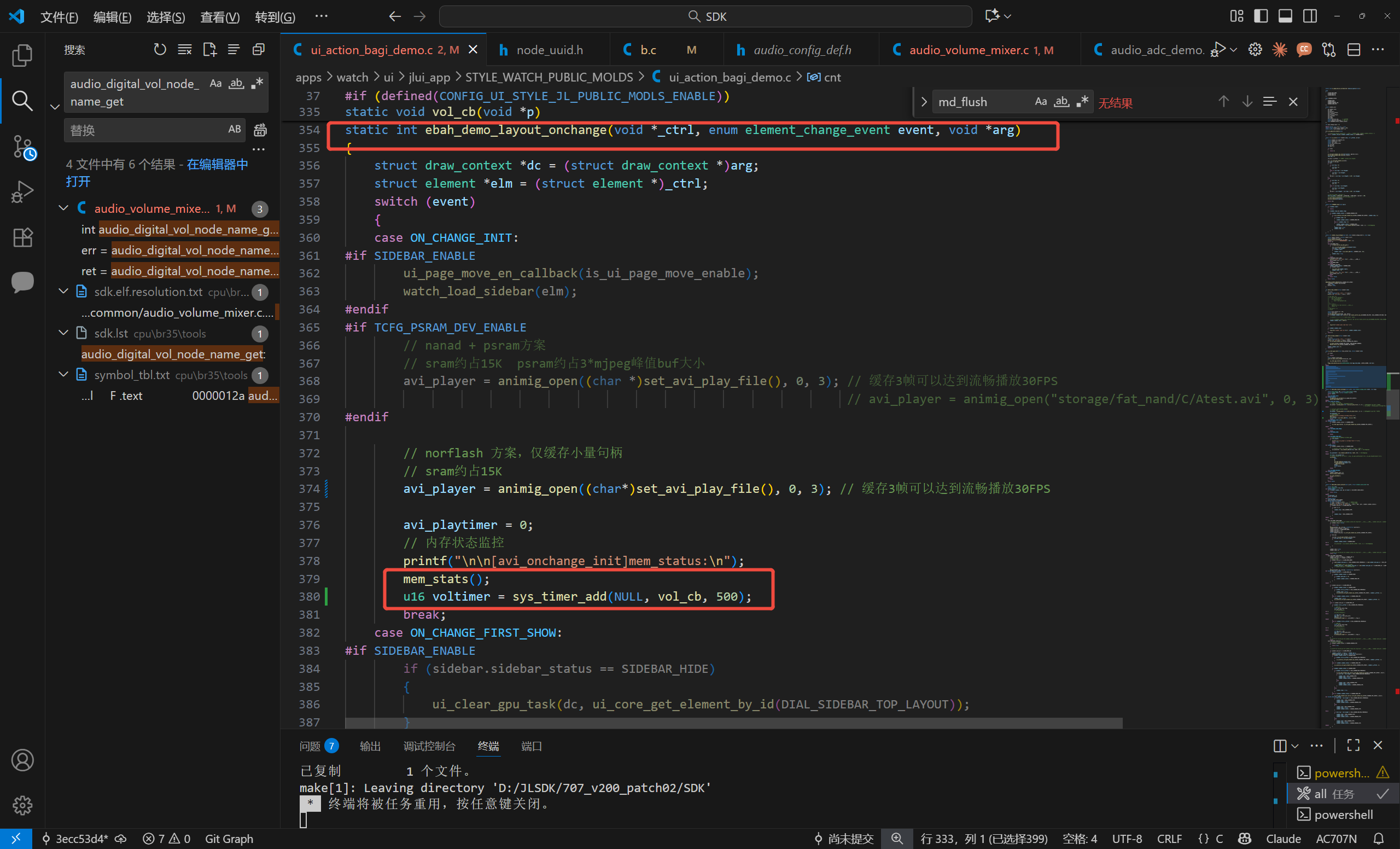Open the Extensions view
The image size is (1400, 849).
click(x=22, y=237)
